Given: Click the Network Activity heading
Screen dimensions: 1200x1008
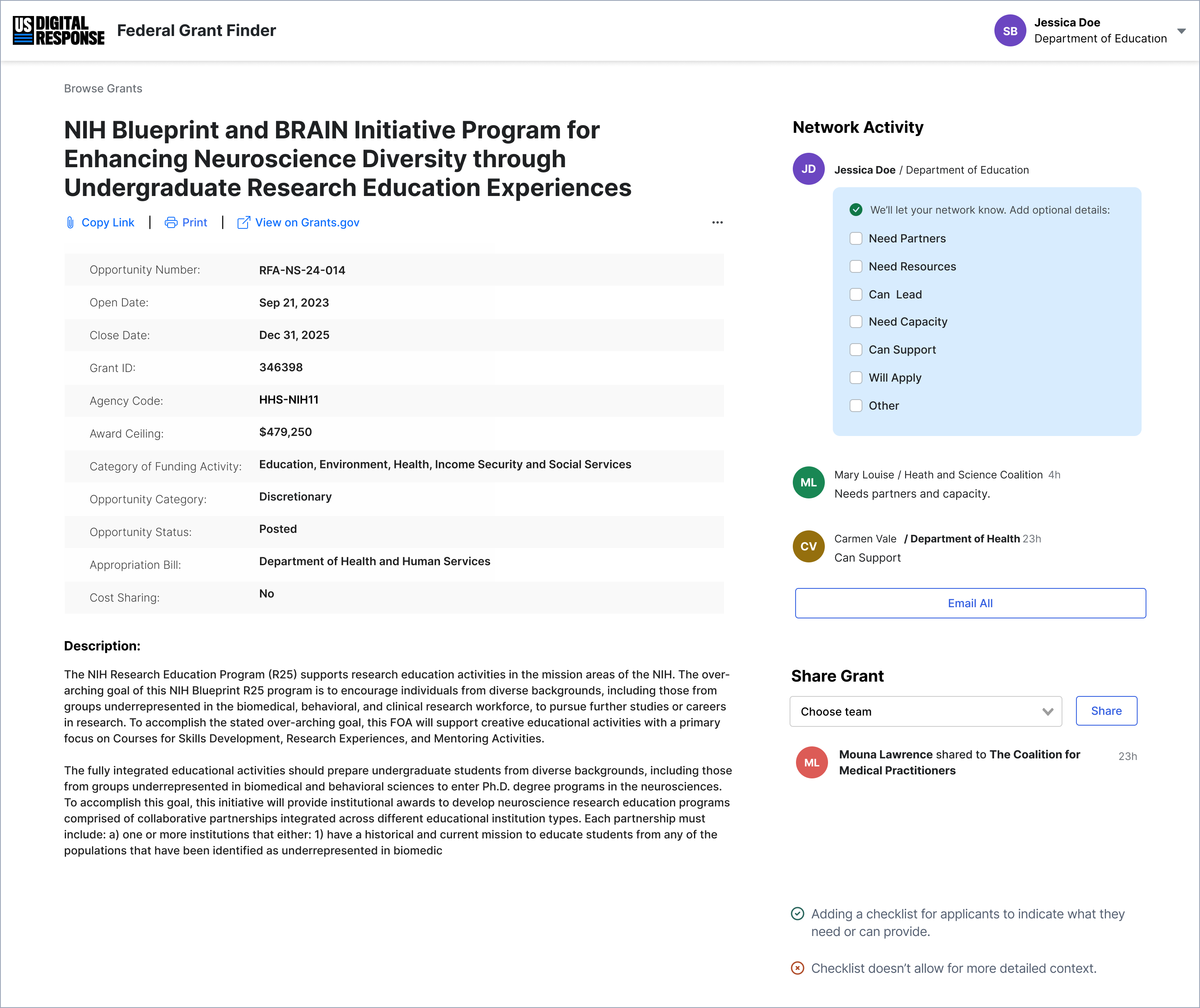Looking at the screenshot, I should click(858, 127).
